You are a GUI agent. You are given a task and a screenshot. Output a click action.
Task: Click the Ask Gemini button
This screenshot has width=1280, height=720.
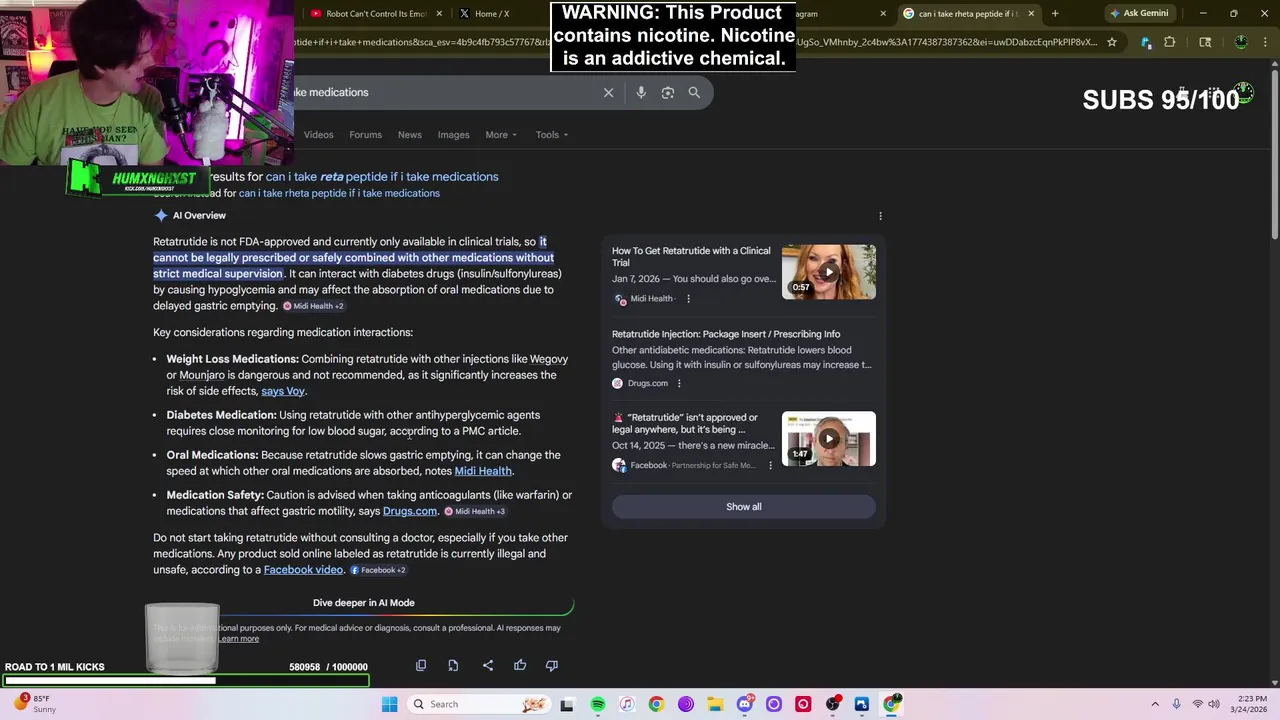click(1138, 13)
